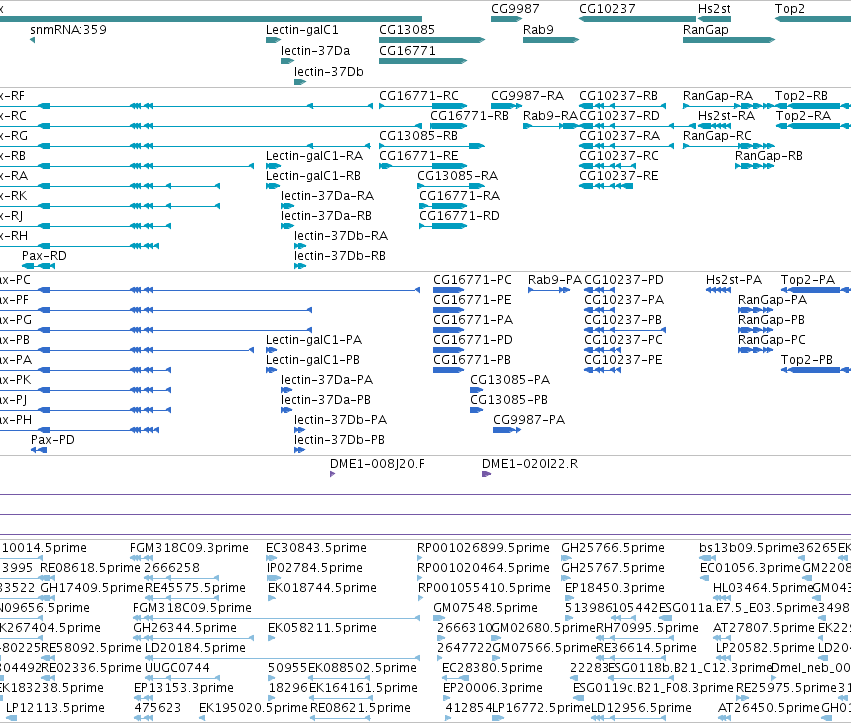Viewport: 851px width, 723px height.
Task: Open protein lectin-37Da-PB
Action: (x=287, y=410)
